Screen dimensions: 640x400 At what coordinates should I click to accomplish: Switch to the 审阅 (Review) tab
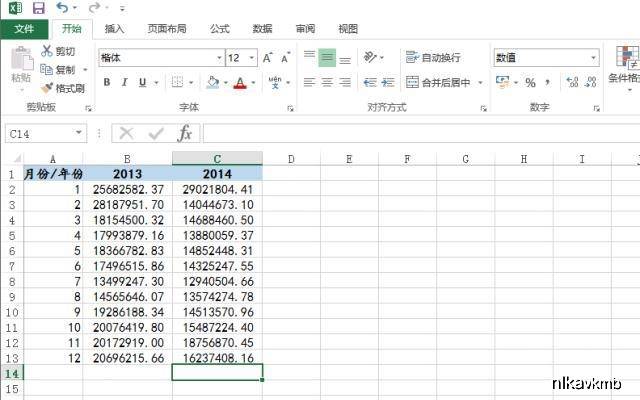click(305, 29)
